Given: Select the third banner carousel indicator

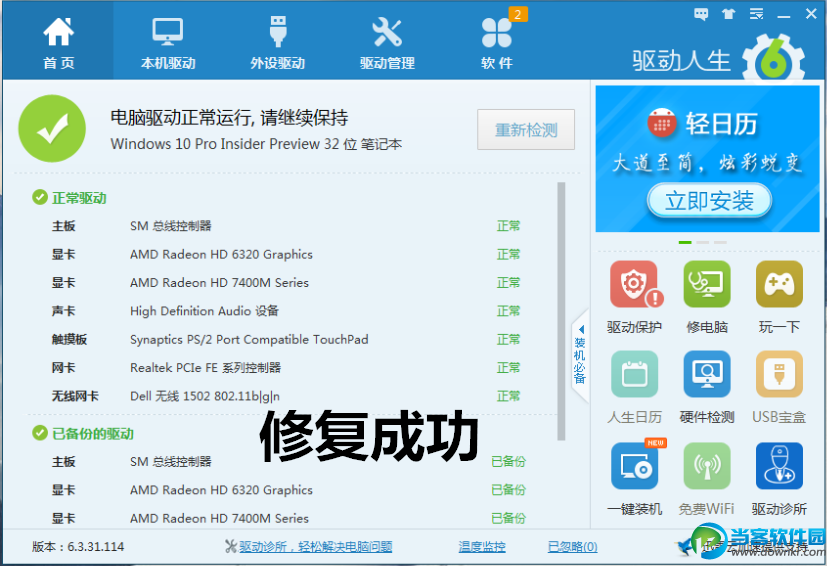Looking at the screenshot, I should click(720, 242).
